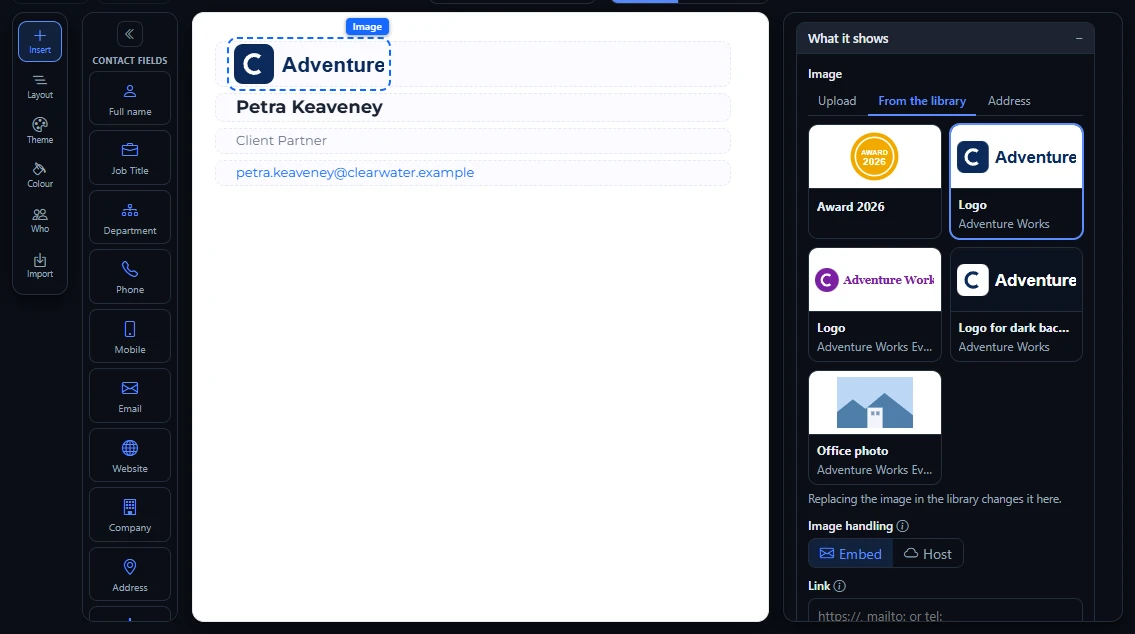Insert the Phone field
Image resolution: width=1135 pixels, height=634 pixels.
click(130, 276)
